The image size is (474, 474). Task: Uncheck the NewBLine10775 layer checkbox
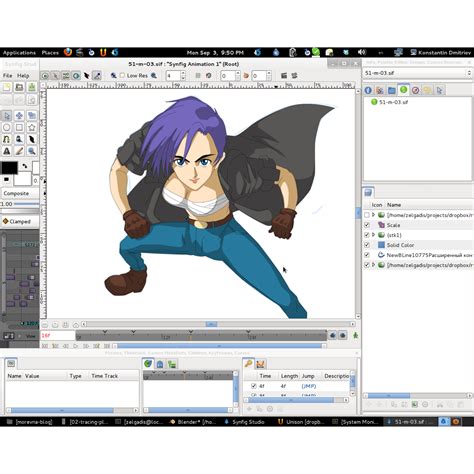click(x=367, y=255)
